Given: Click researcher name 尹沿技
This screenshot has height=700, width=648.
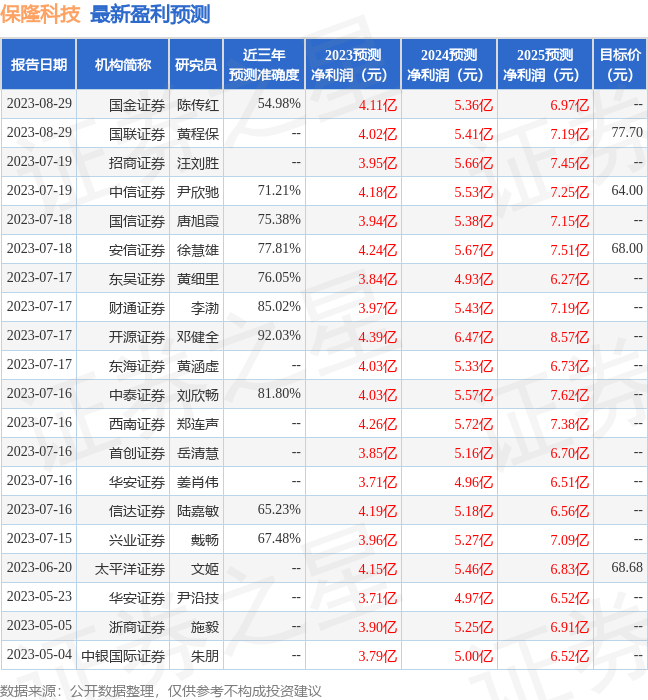Looking at the screenshot, I should 198,599.
